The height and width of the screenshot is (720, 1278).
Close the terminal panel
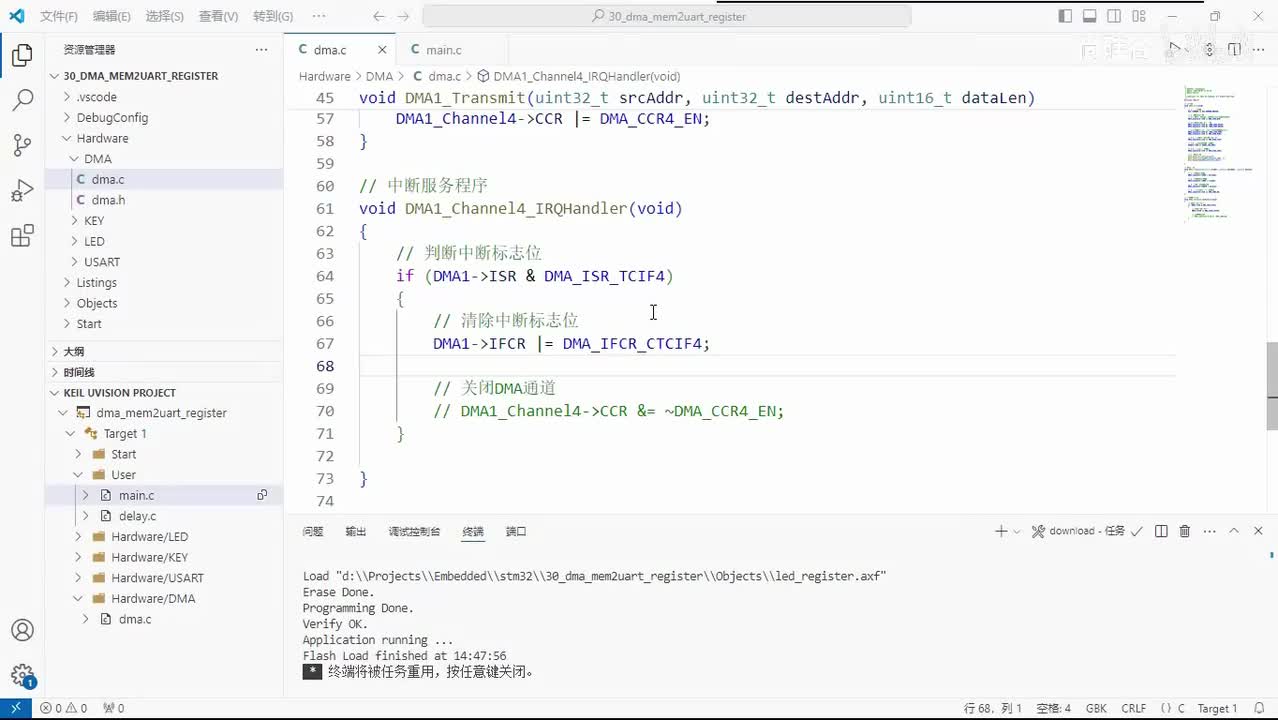pyautogui.click(x=1259, y=531)
